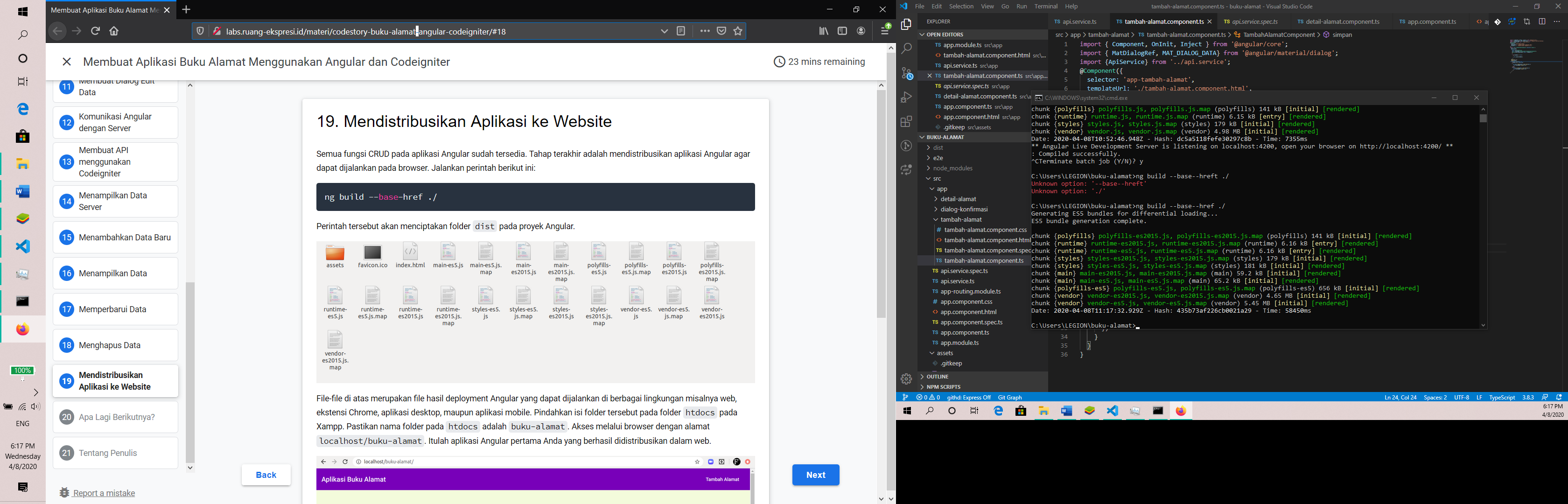Open VS Code Explorer activity icon
The image size is (1568, 504).
click(906, 24)
